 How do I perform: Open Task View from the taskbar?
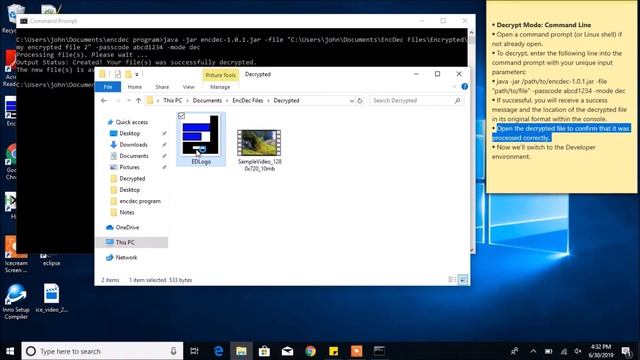[x=194, y=351]
